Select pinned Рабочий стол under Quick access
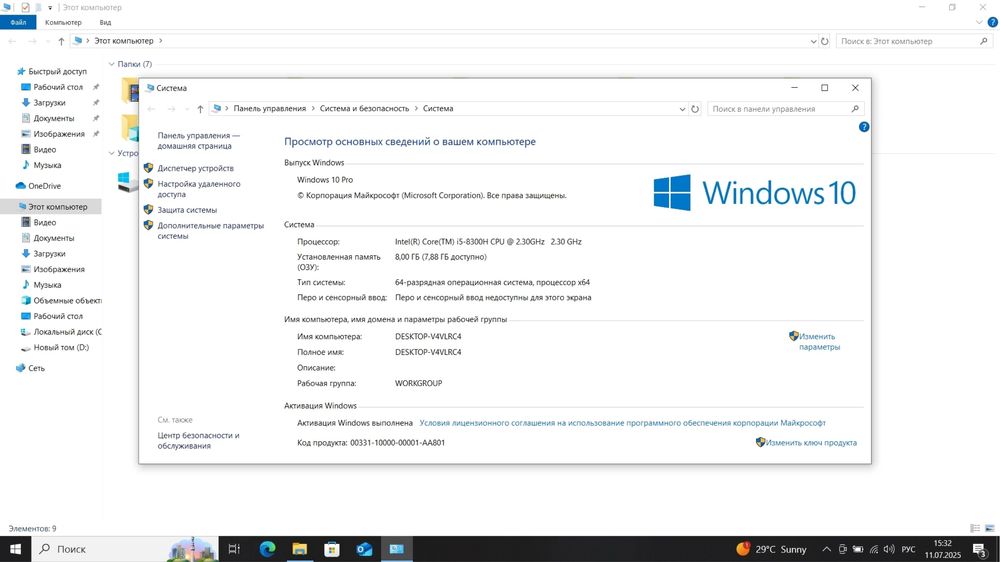The width and height of the screenshot is (1000, 562). point(58,87)
